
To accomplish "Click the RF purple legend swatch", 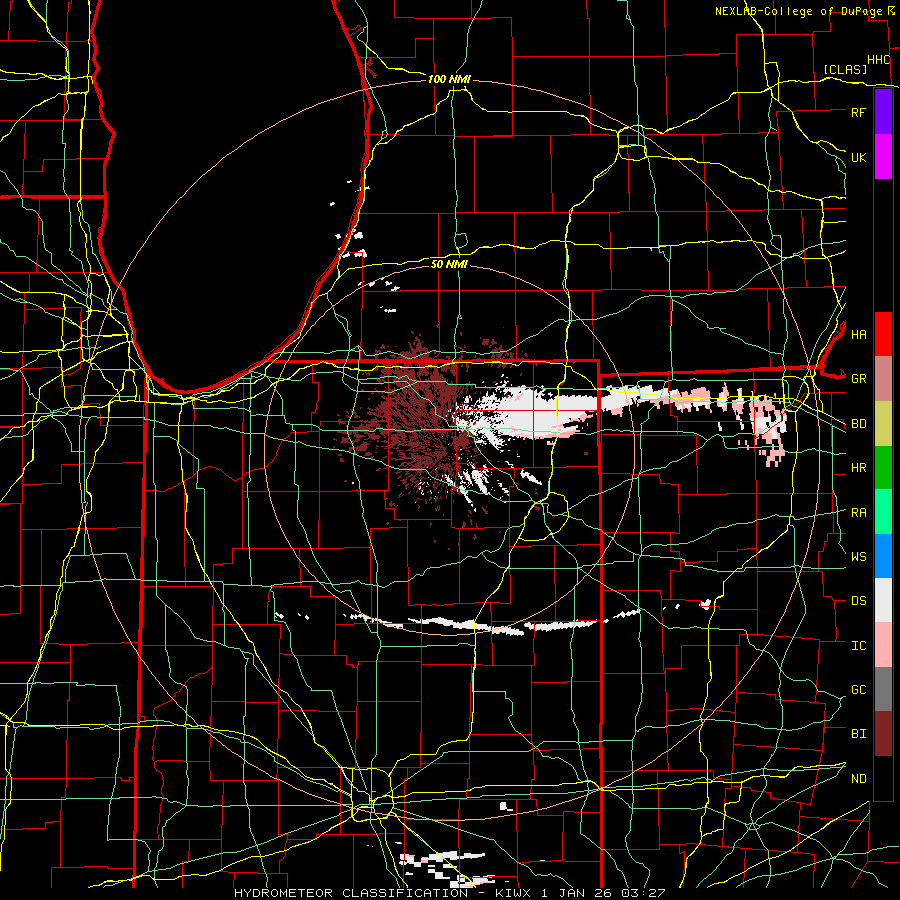I will click(x=883, y=112).
